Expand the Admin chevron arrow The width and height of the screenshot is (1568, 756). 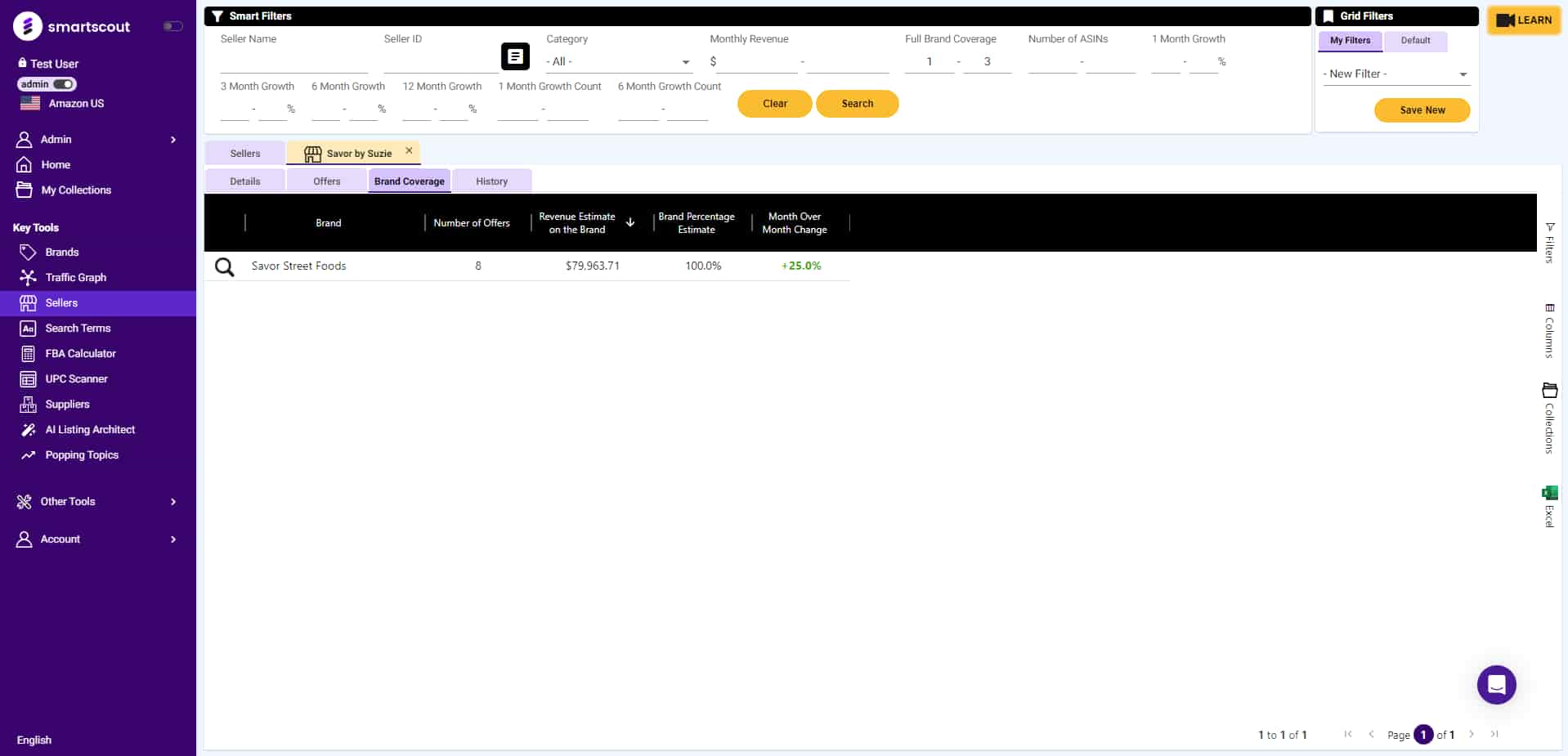tap(173, 140)
